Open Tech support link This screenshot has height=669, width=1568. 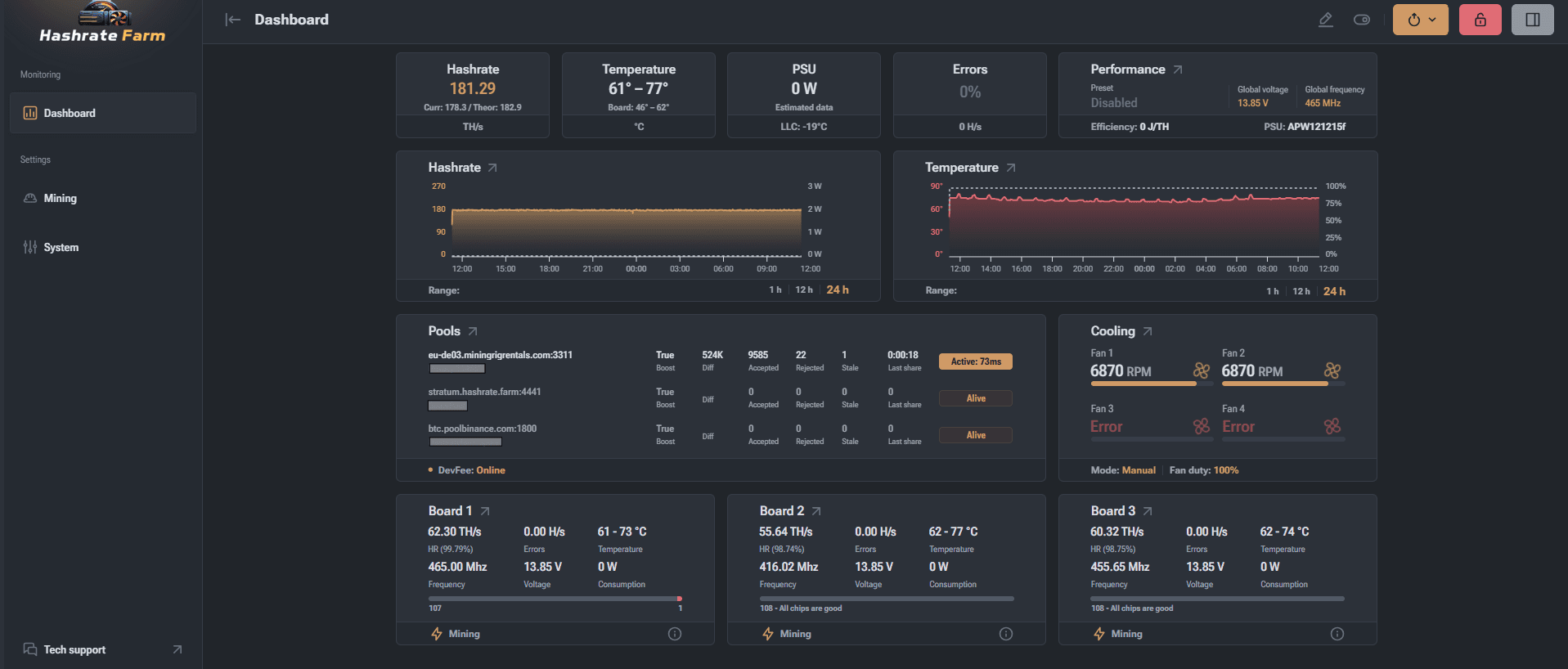coord(74,649)
